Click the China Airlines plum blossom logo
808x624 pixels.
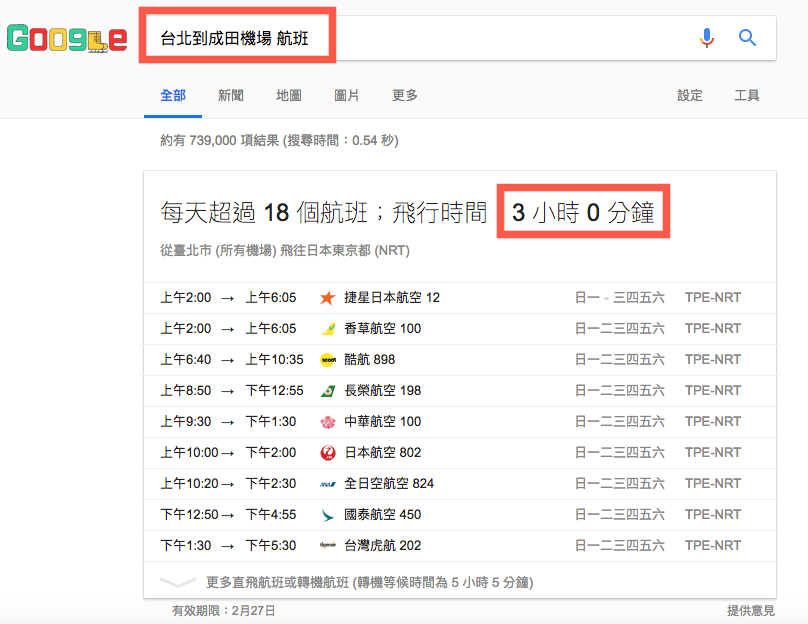[x=328, y=422]
